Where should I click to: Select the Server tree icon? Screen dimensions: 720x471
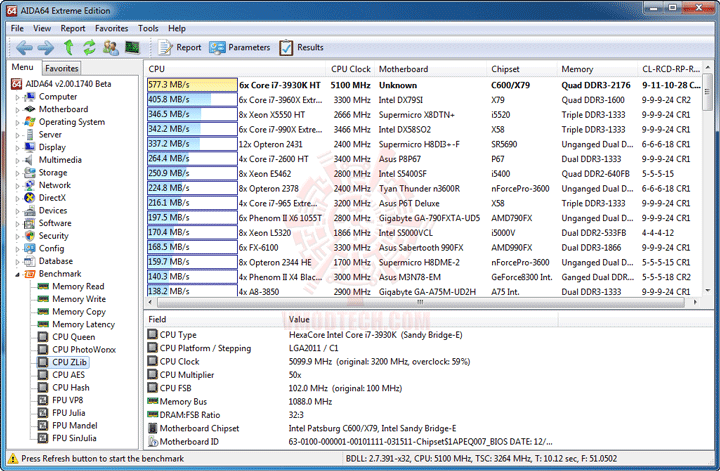click(x=30, y=135)
